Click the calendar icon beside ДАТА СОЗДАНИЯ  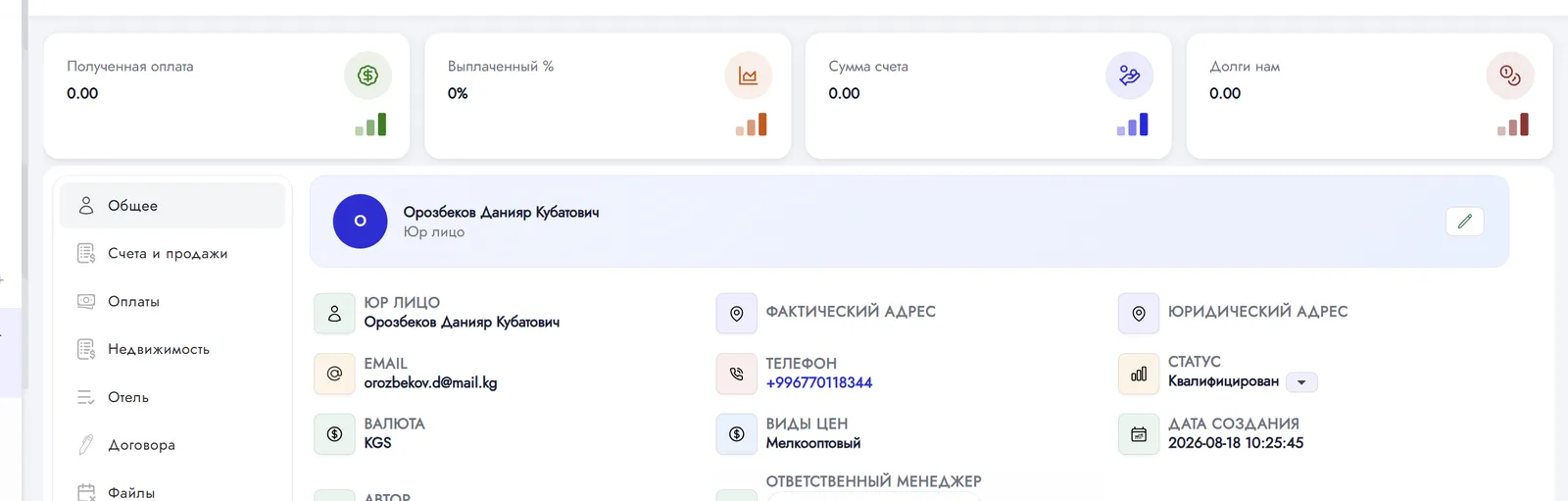1139,434
